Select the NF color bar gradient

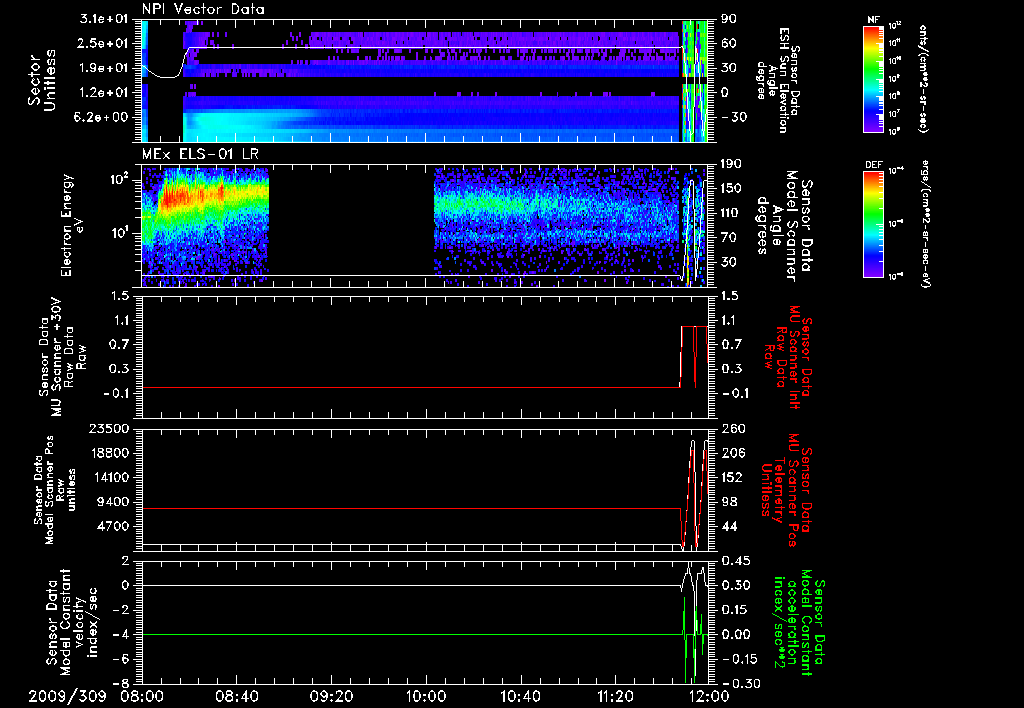(873, 79)
